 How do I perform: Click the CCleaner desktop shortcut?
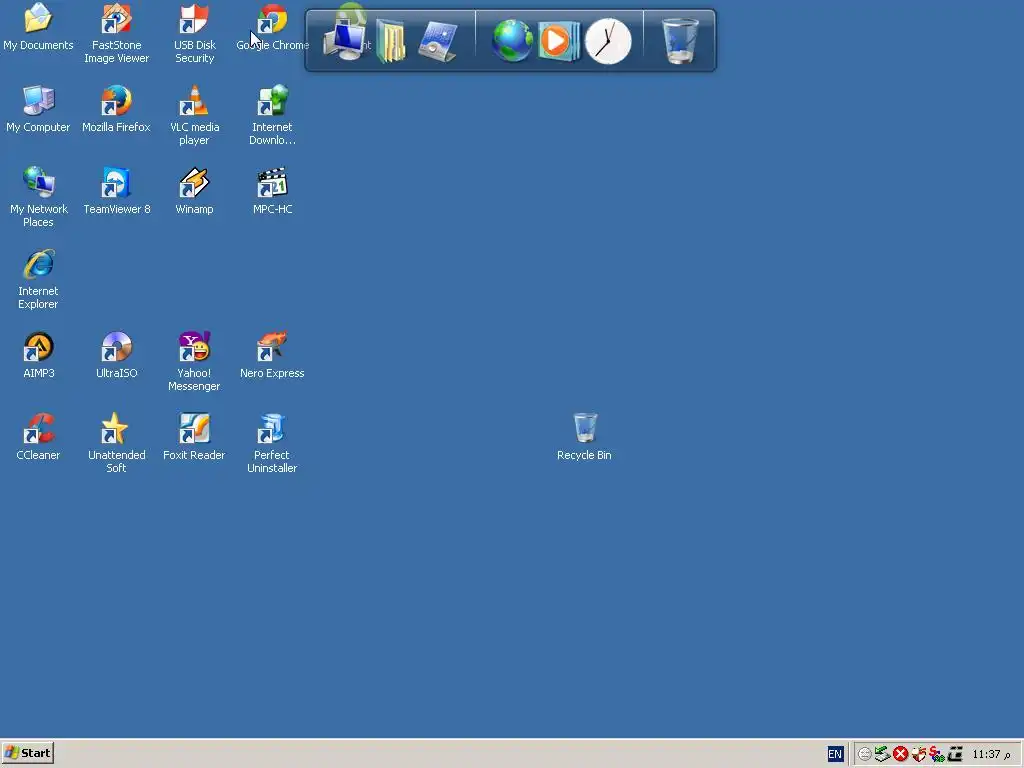click(x=38, y=437)
